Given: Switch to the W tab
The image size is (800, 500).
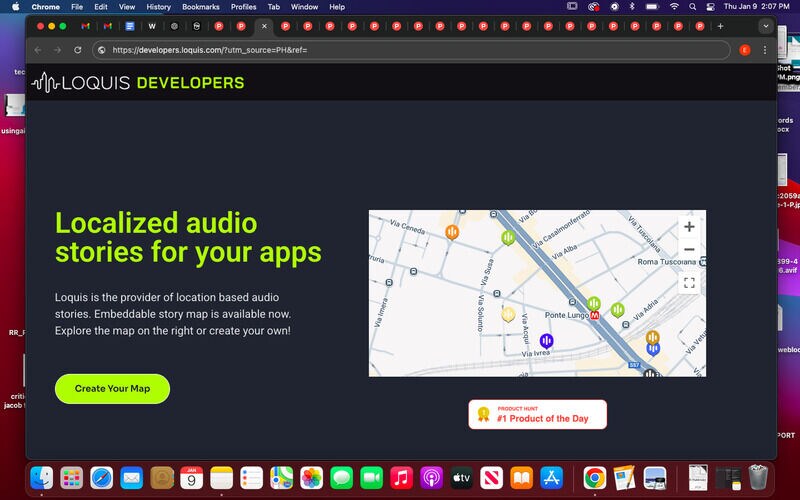Looking at the screenshot, I should pos(152,26).
